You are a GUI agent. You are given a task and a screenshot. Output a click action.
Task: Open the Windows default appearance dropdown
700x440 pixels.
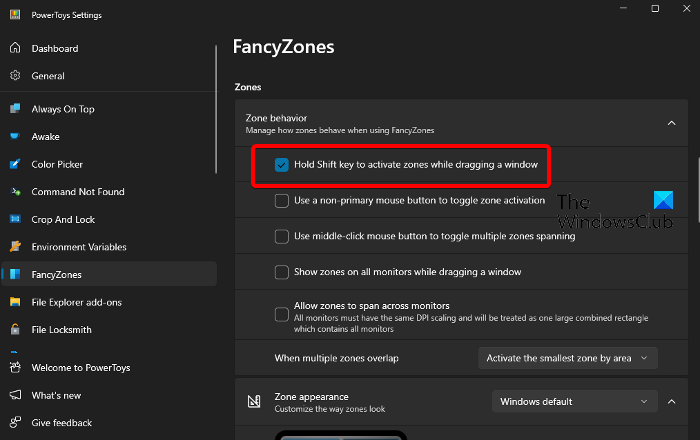pos(575,401)
